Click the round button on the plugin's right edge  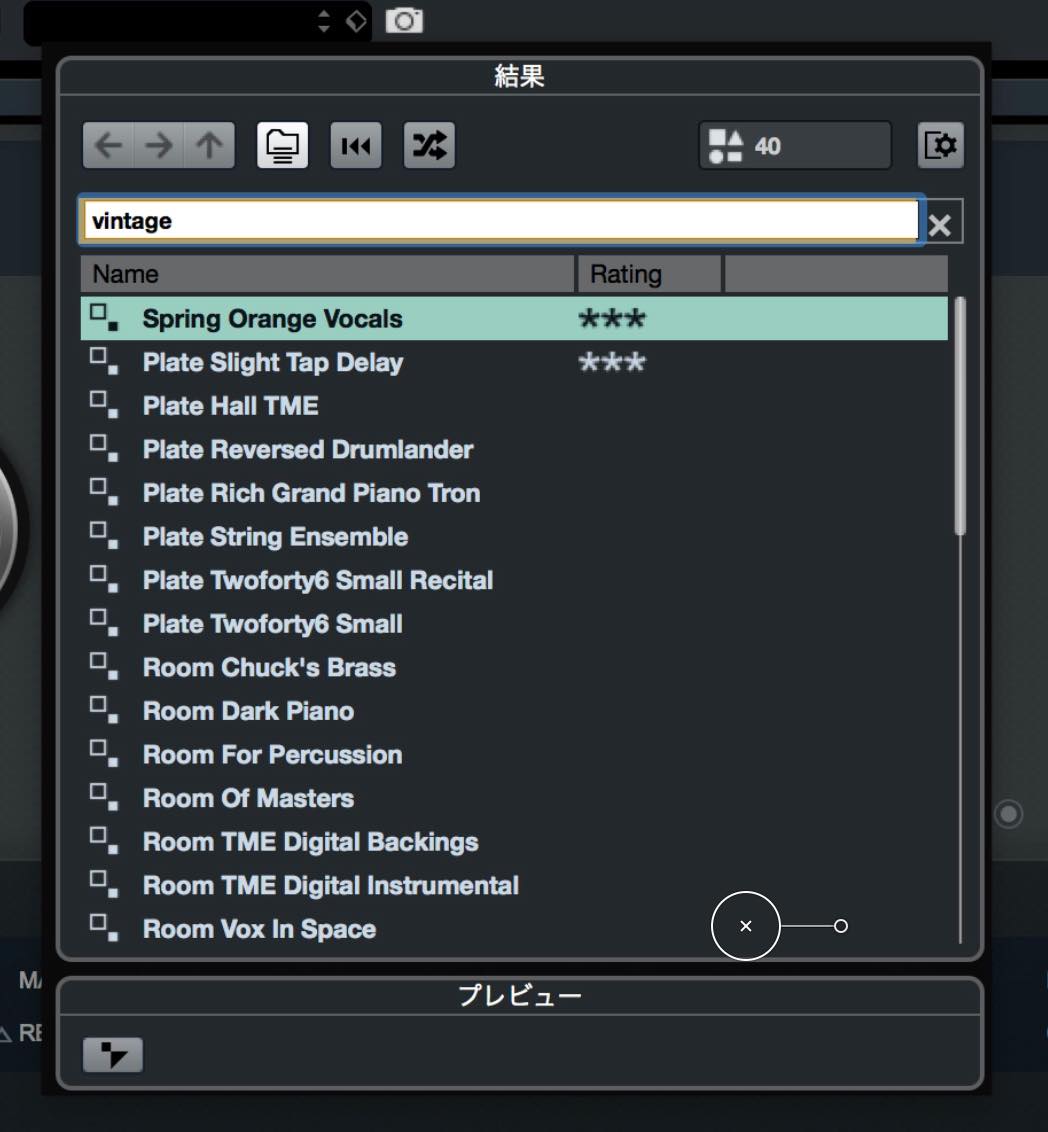1008,814
